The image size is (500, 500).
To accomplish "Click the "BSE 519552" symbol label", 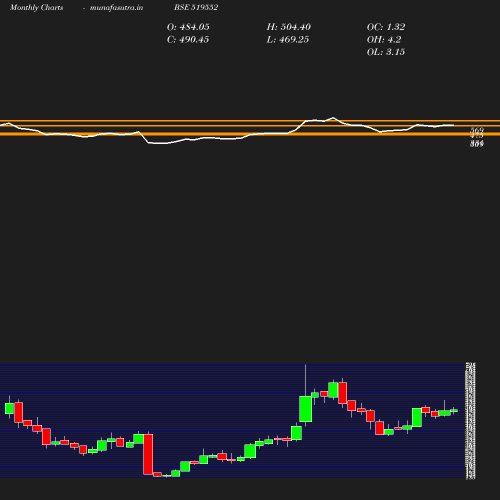I will (196, 7).
